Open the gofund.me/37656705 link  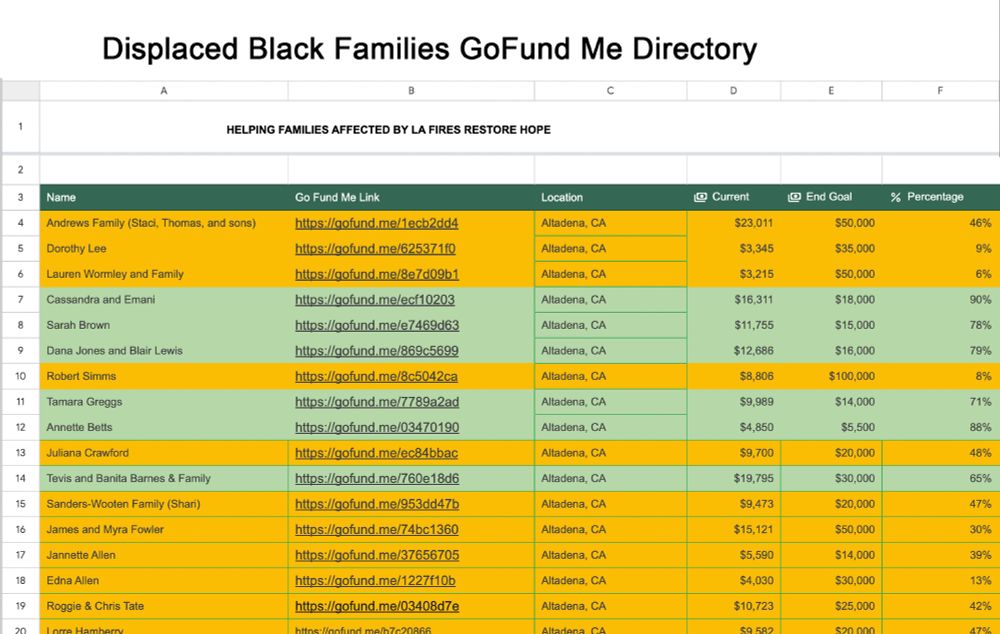pyautogui.click(x=377, y=555)
